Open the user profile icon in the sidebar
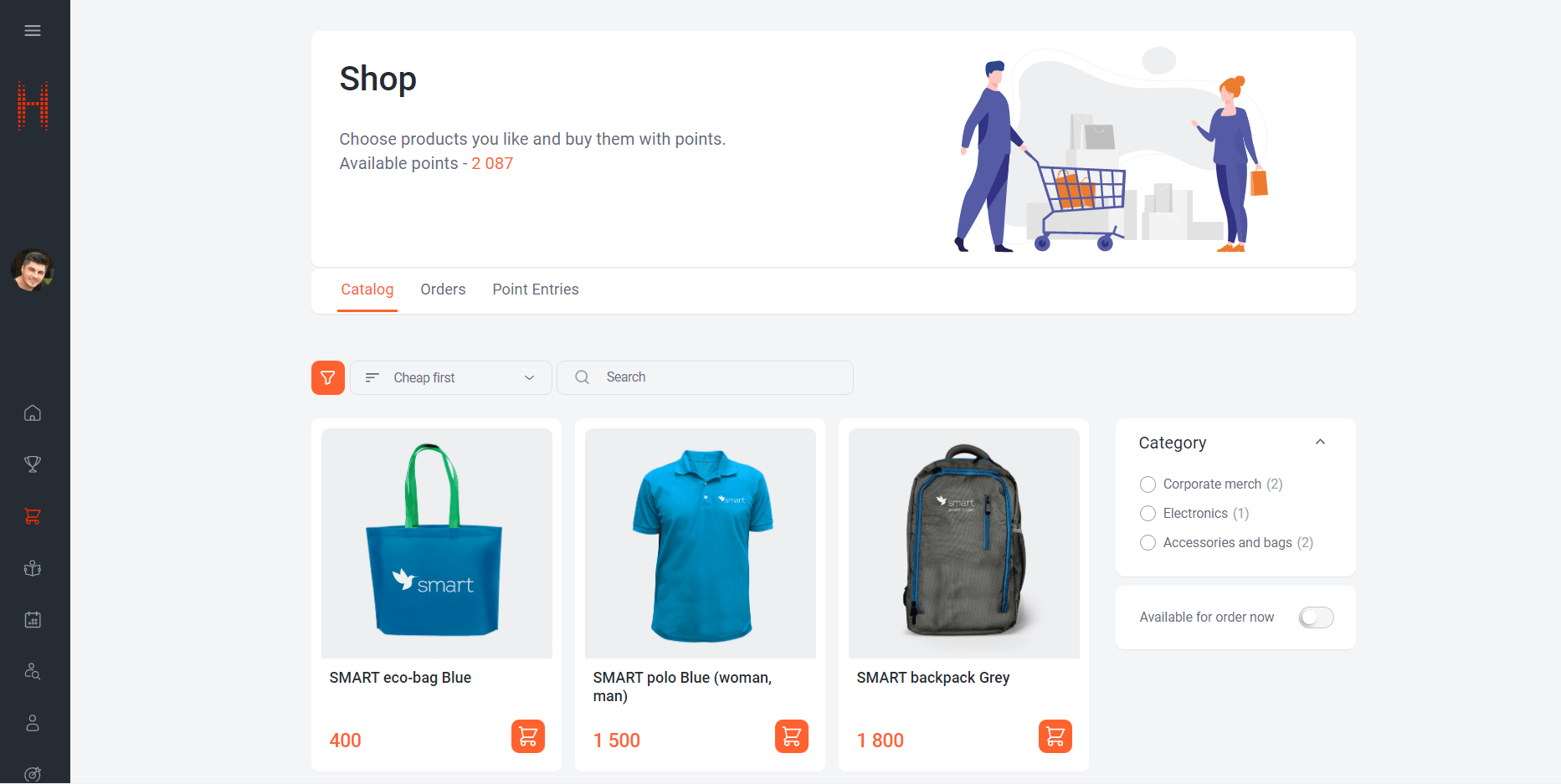 tap(33, 723)
